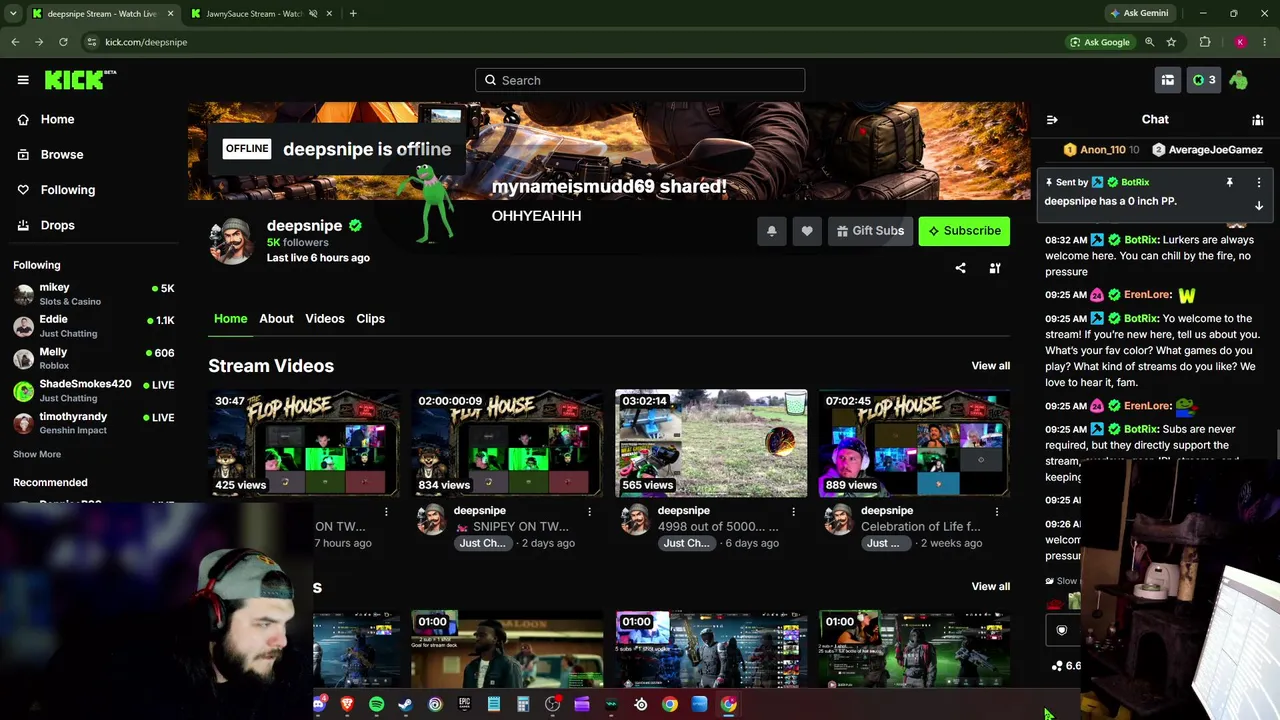The width and height of the screenshot is (1280, 720).
Task: Click Ask Google in address bar
Action: 1100,42
